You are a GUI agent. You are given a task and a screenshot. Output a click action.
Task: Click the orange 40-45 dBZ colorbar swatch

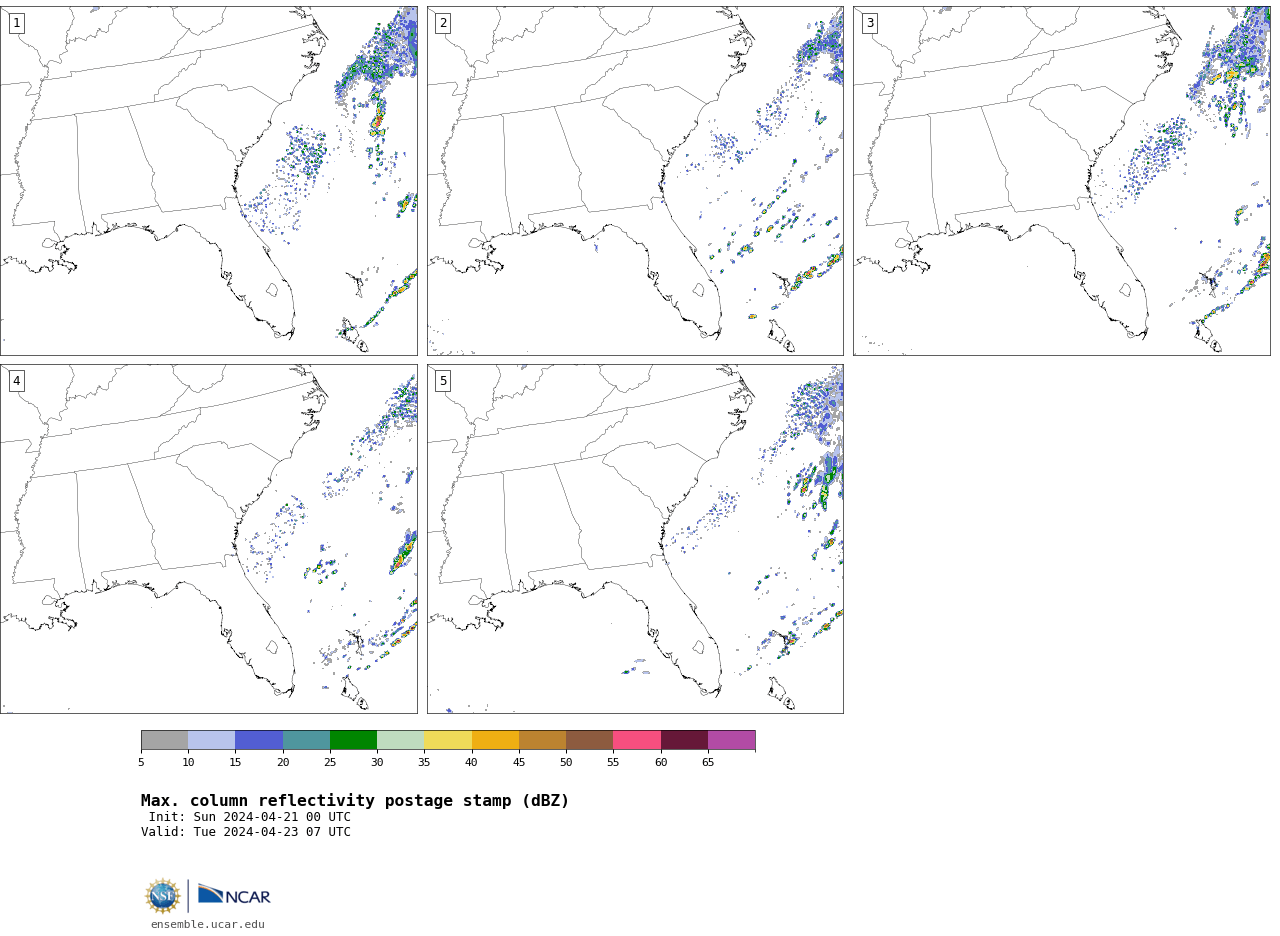pos(495,740)
